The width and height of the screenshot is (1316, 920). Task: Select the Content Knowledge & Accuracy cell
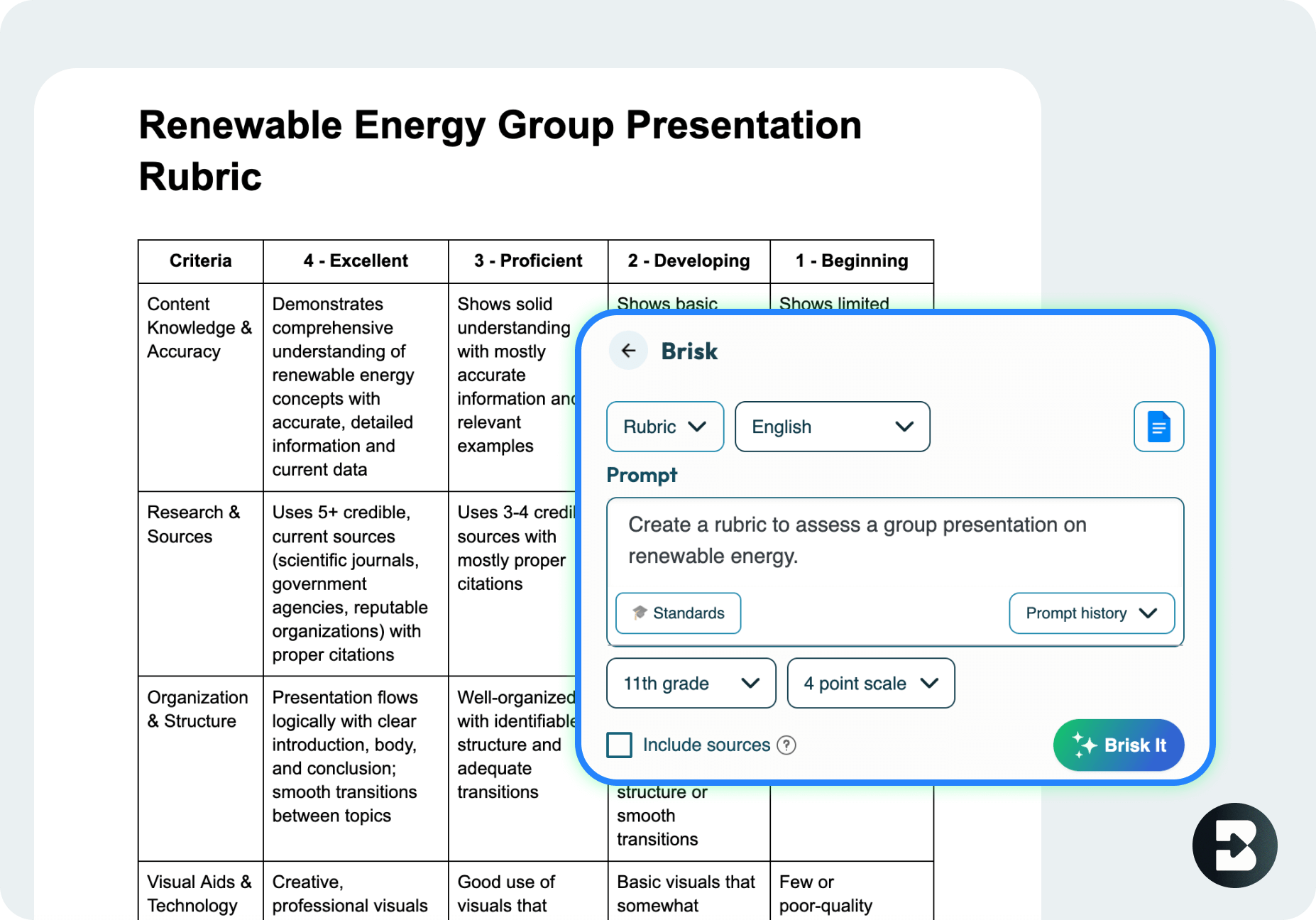(199, 328)
